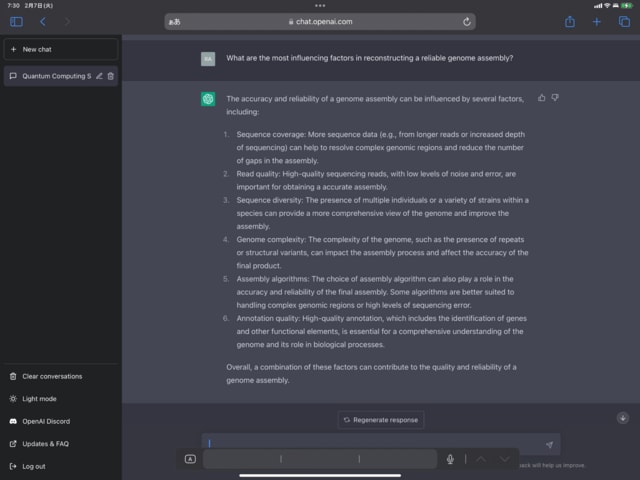Switch to Light mode

click(x=39, y=398)
